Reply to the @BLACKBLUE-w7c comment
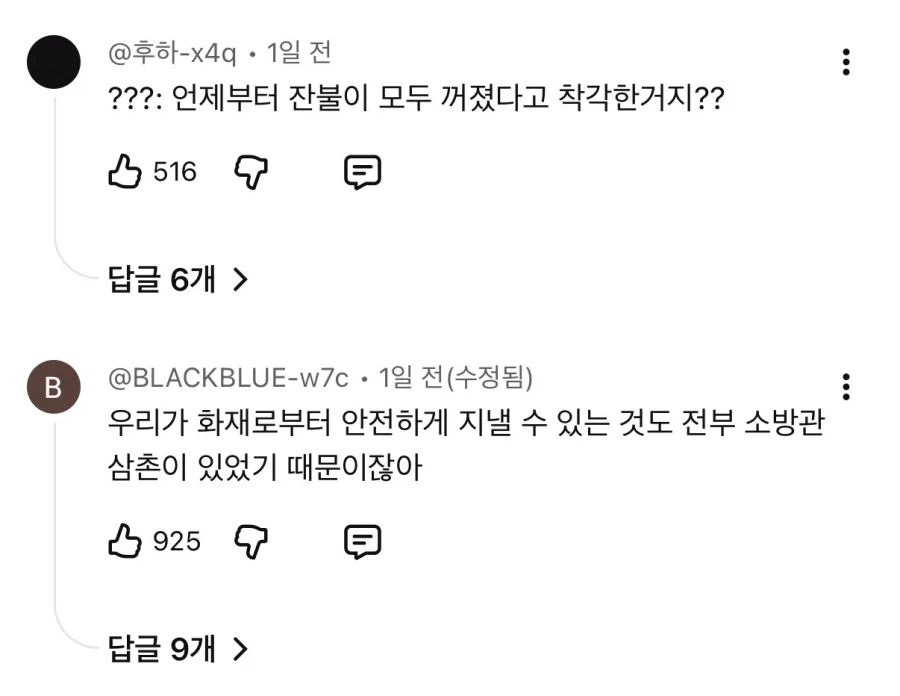 362,541
